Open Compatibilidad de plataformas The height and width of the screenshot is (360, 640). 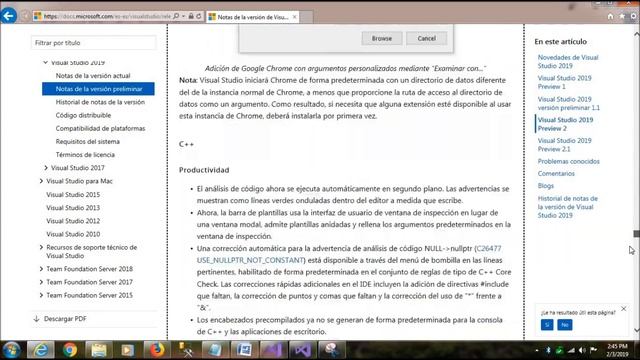100,128
